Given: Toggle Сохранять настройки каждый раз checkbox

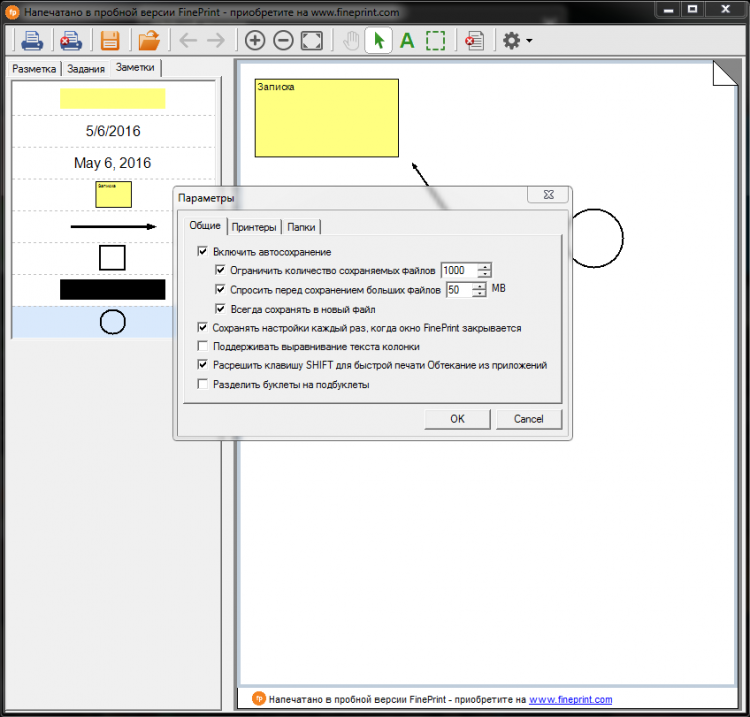Looking at the screenshot, I should 202,328.
